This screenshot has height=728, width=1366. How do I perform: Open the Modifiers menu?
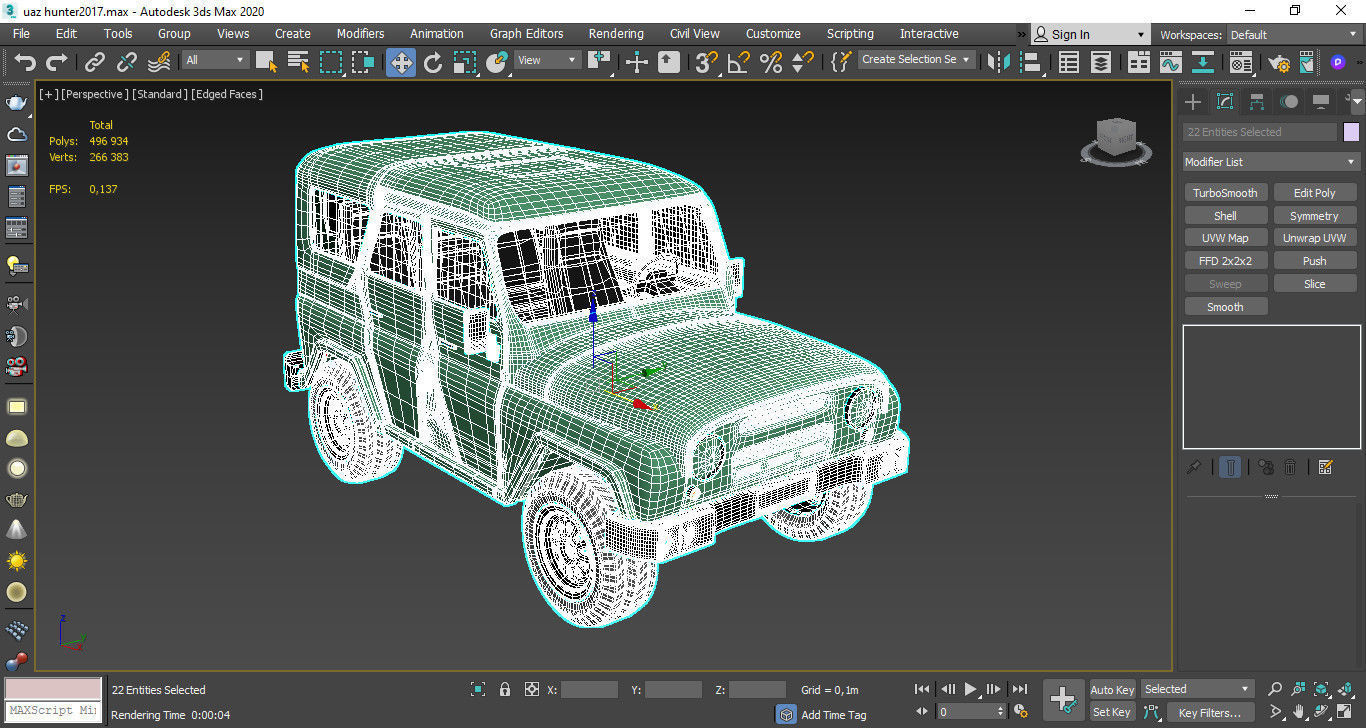(360, 34)
